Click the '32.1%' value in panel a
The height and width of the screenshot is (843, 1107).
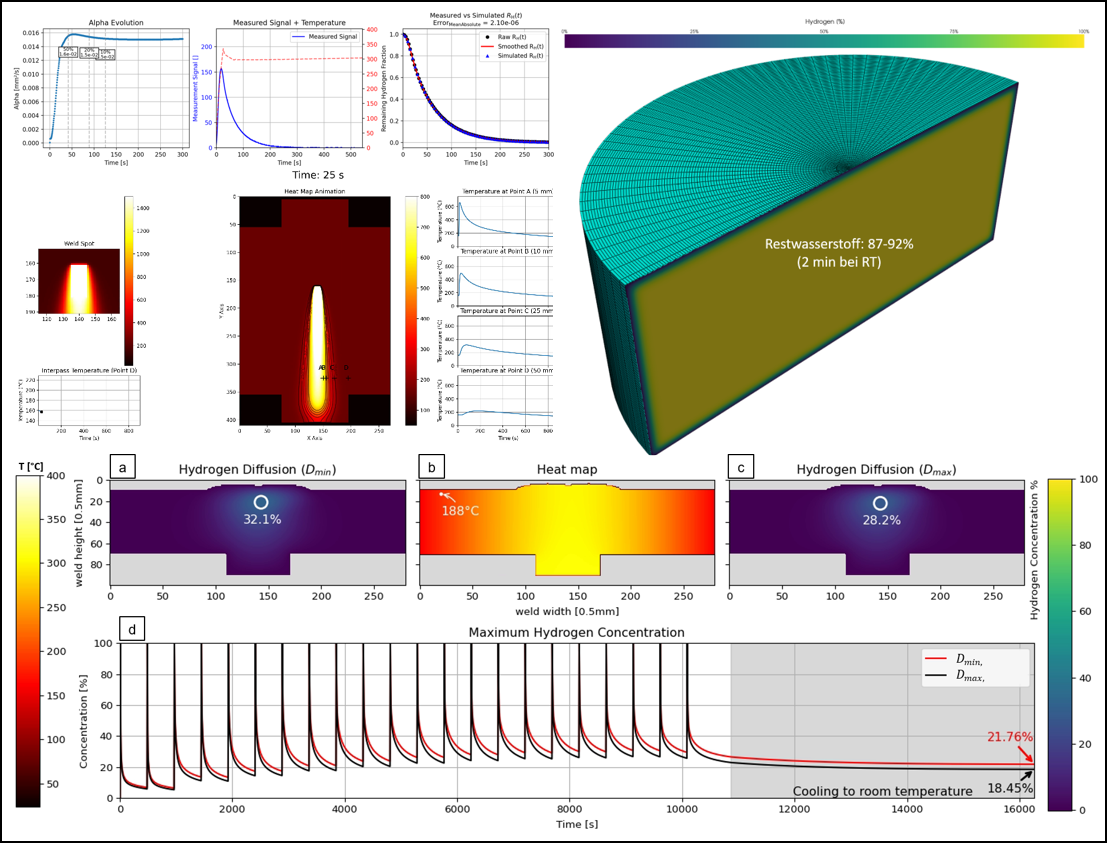[x=262, y=520]
